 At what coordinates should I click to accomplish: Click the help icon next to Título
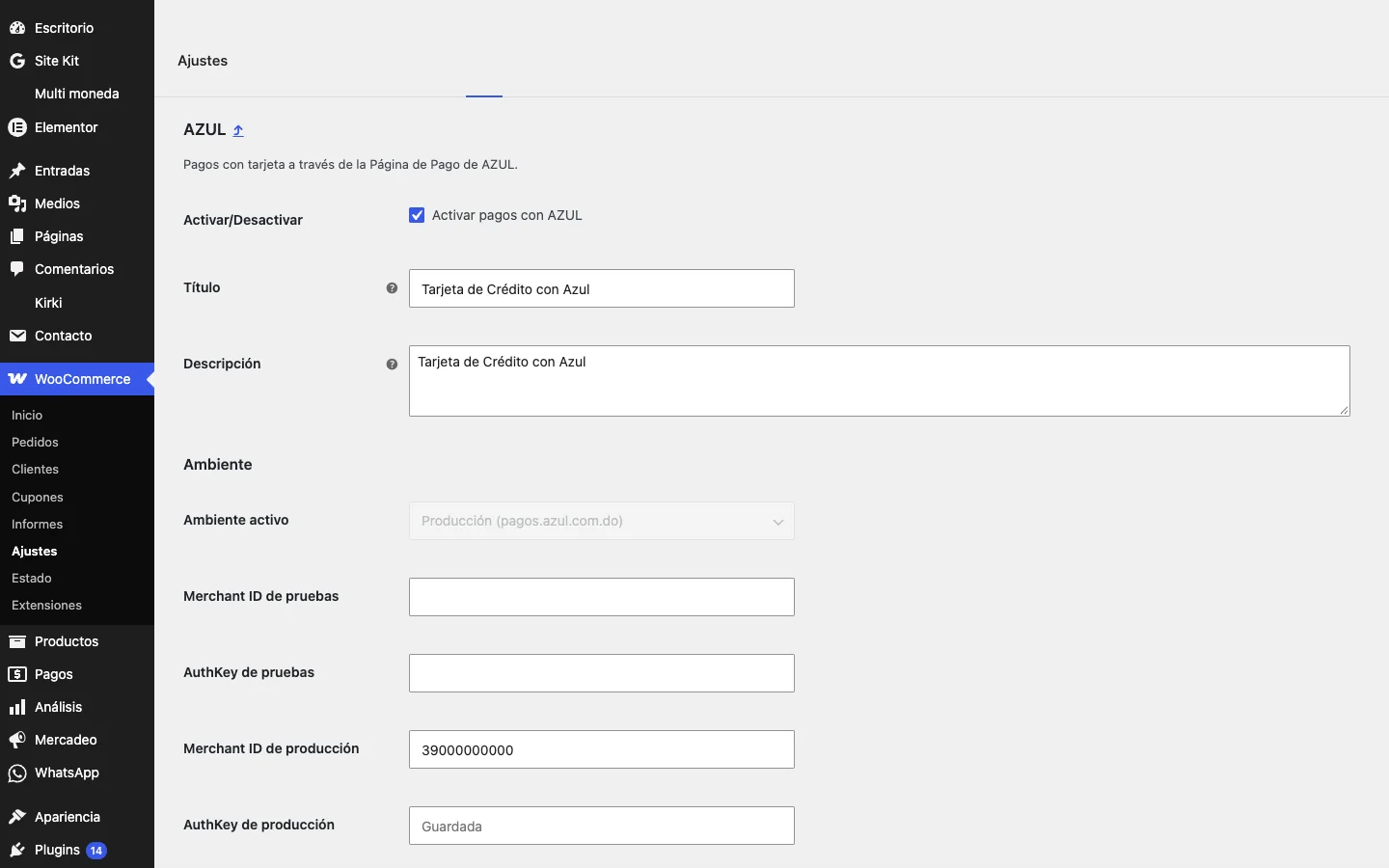pos(392,288)
